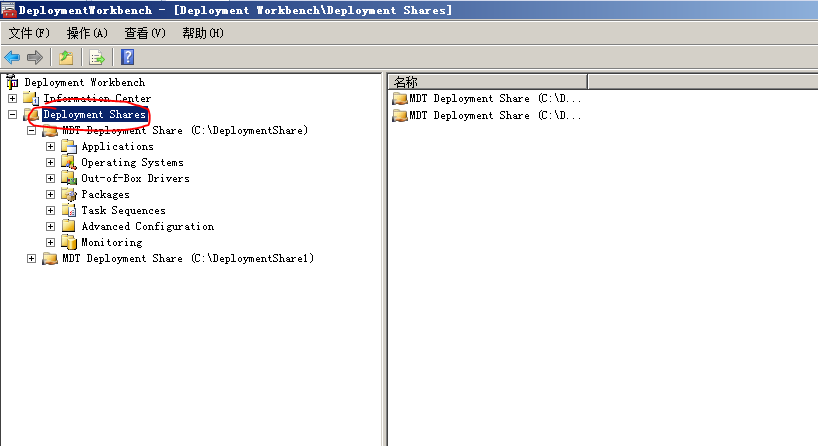
Task: Select the Deployment Workbench root label
Action: pyautogui.click(x=85, y=82)
